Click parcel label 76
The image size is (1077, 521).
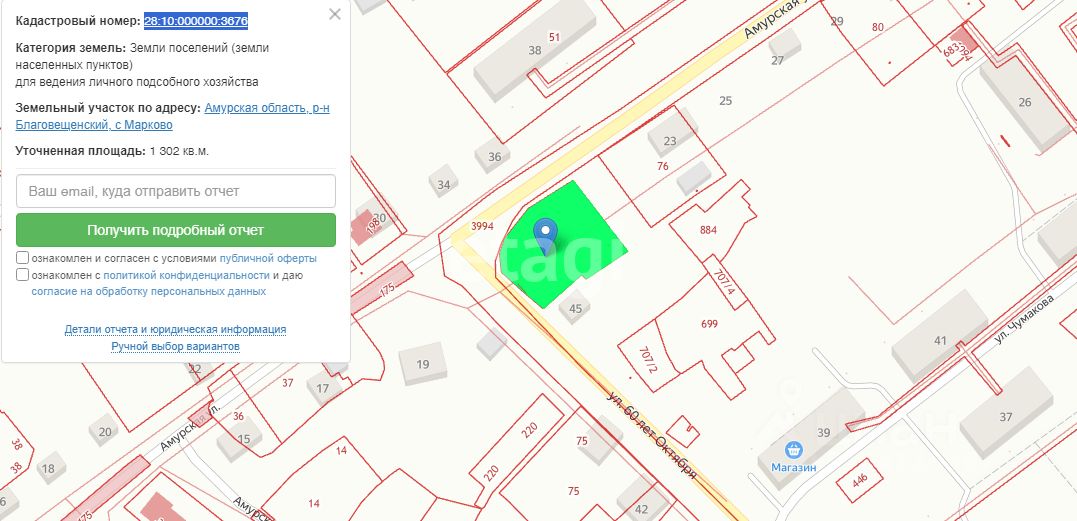click(663, 165)
